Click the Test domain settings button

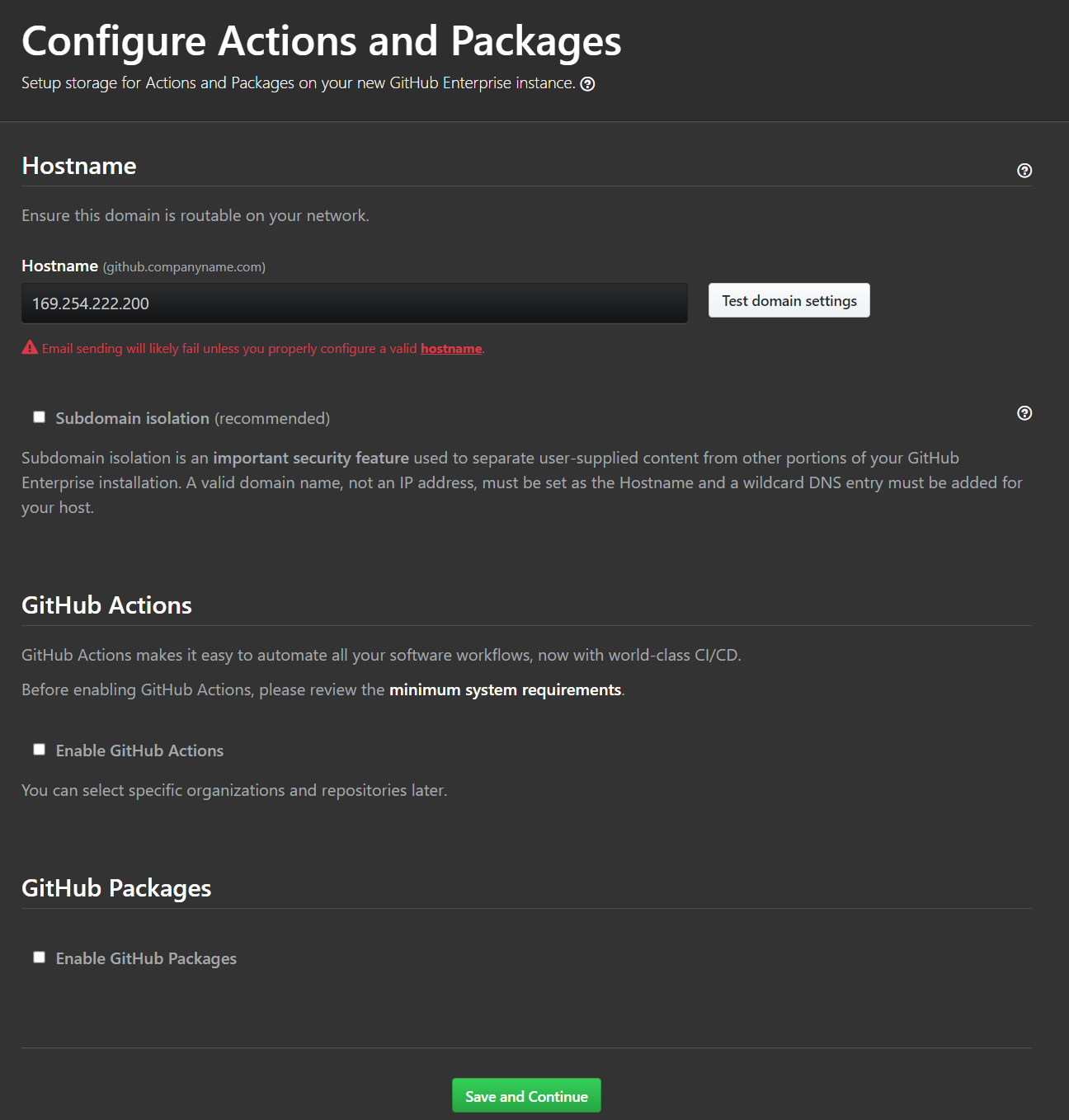tap(789, 300)
